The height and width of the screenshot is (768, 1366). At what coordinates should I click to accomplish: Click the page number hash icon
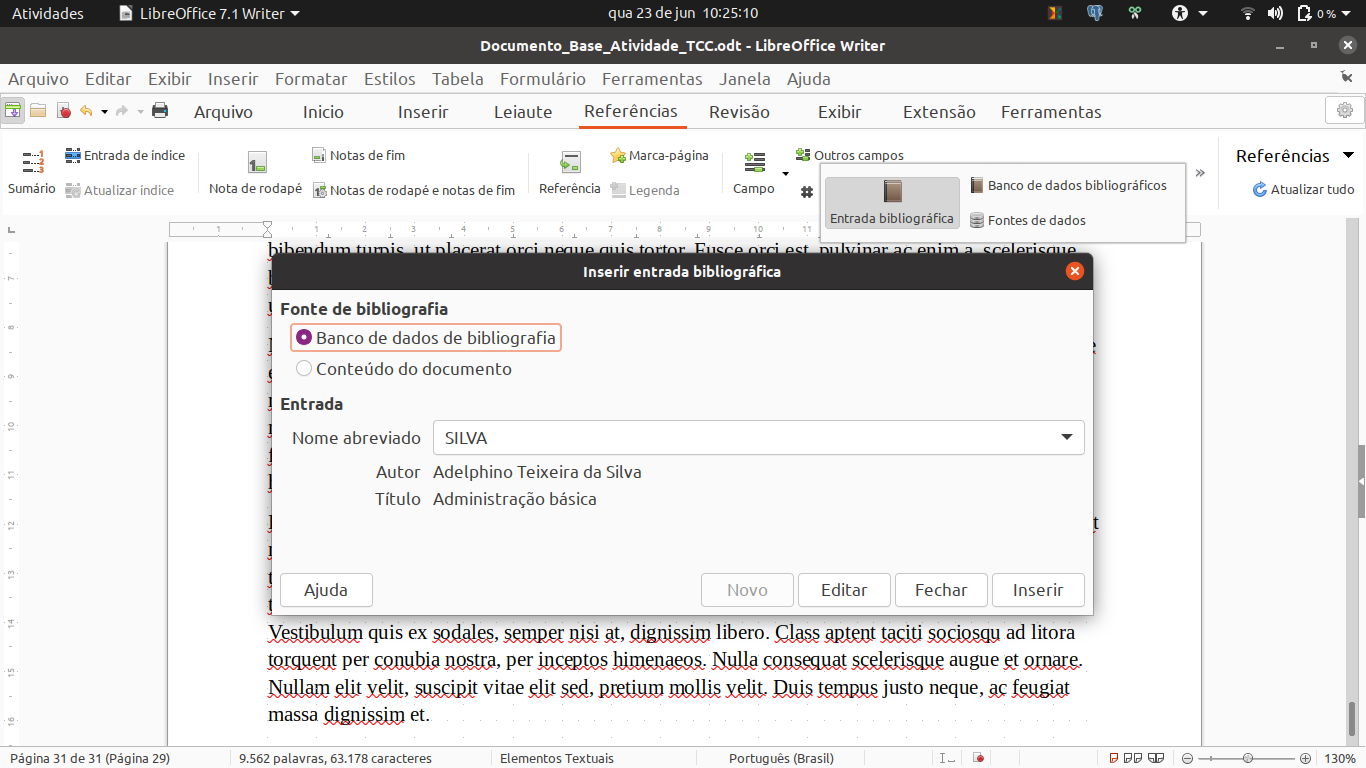point(806,192)
